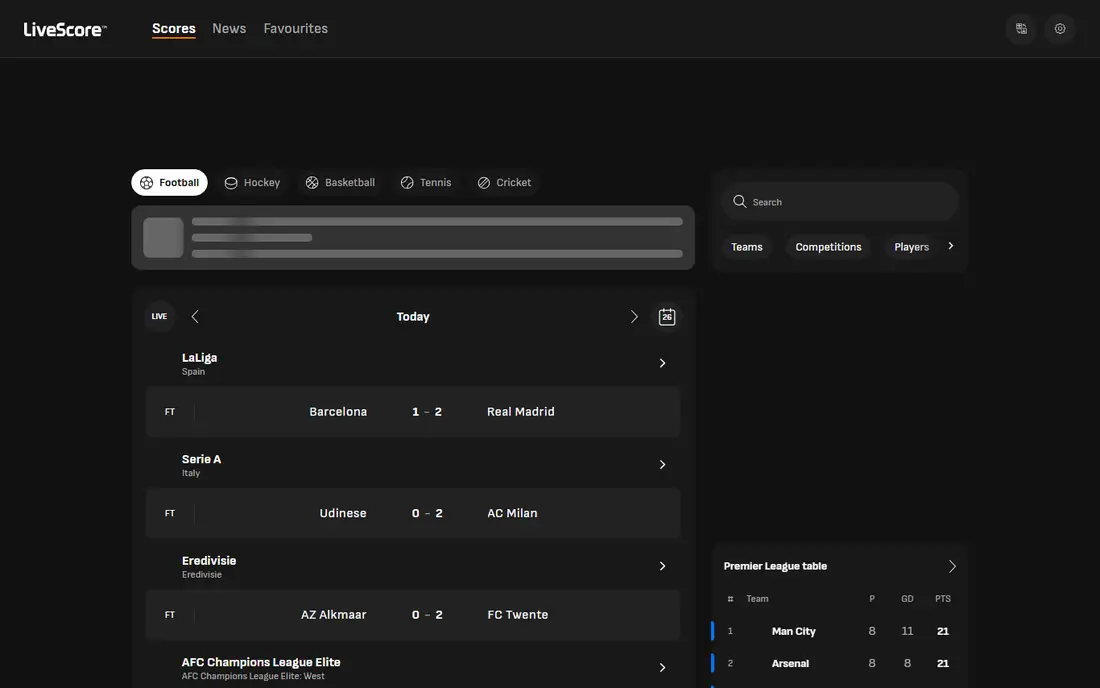Go to next day arrow

634,317
